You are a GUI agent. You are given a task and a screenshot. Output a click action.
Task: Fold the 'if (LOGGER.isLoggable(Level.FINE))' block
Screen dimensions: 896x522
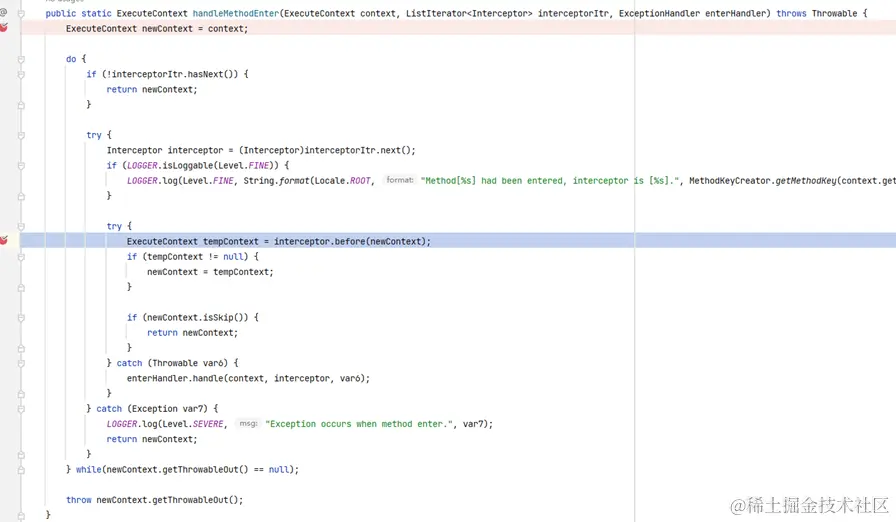[21, 166]
